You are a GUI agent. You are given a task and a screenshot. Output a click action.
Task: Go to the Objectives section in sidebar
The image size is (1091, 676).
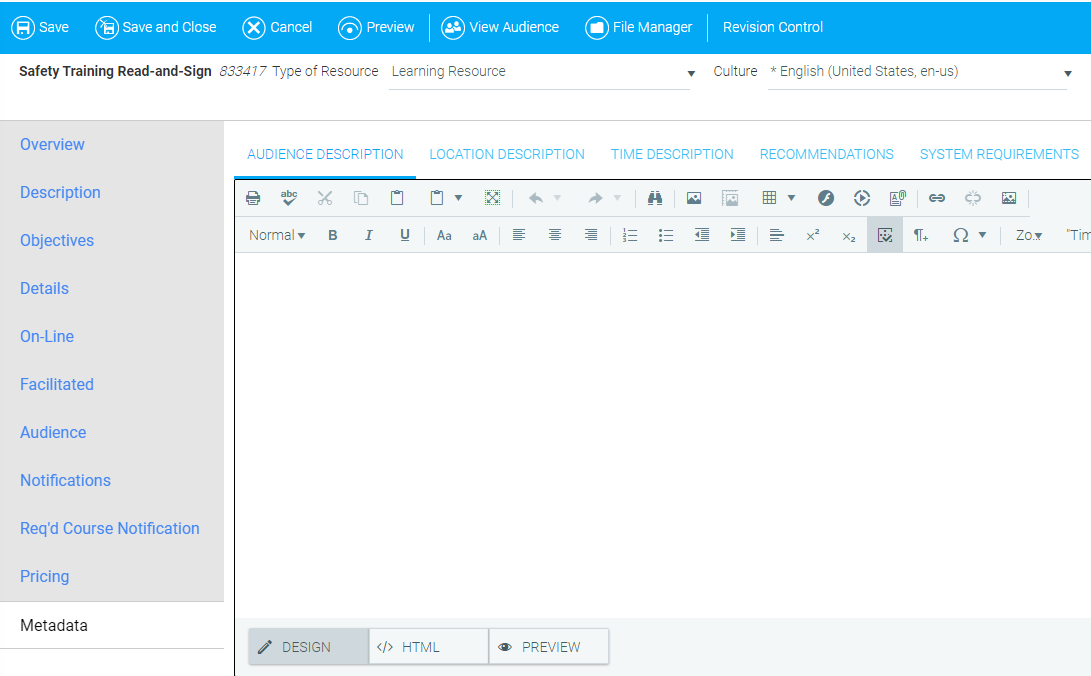[x=57, y=240]
